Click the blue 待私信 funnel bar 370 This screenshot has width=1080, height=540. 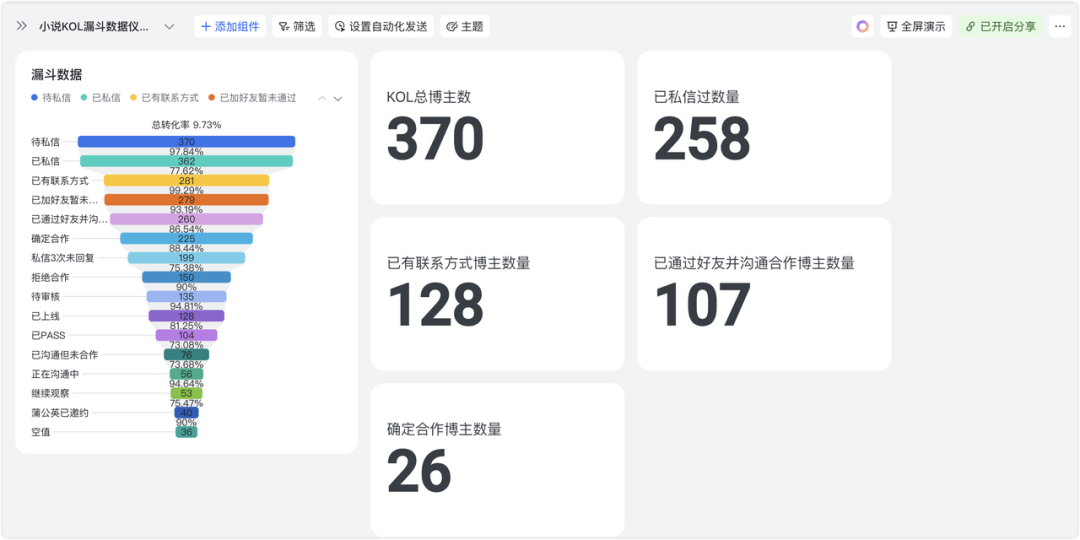pos(186,142)
